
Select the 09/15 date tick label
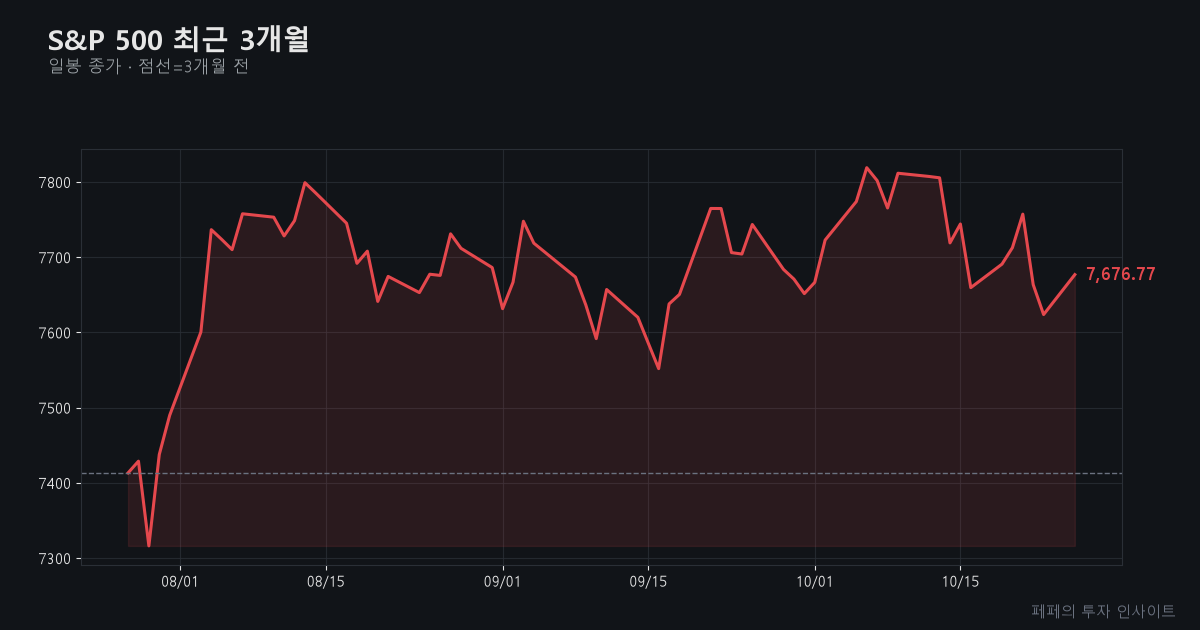(x=648, y=580)
